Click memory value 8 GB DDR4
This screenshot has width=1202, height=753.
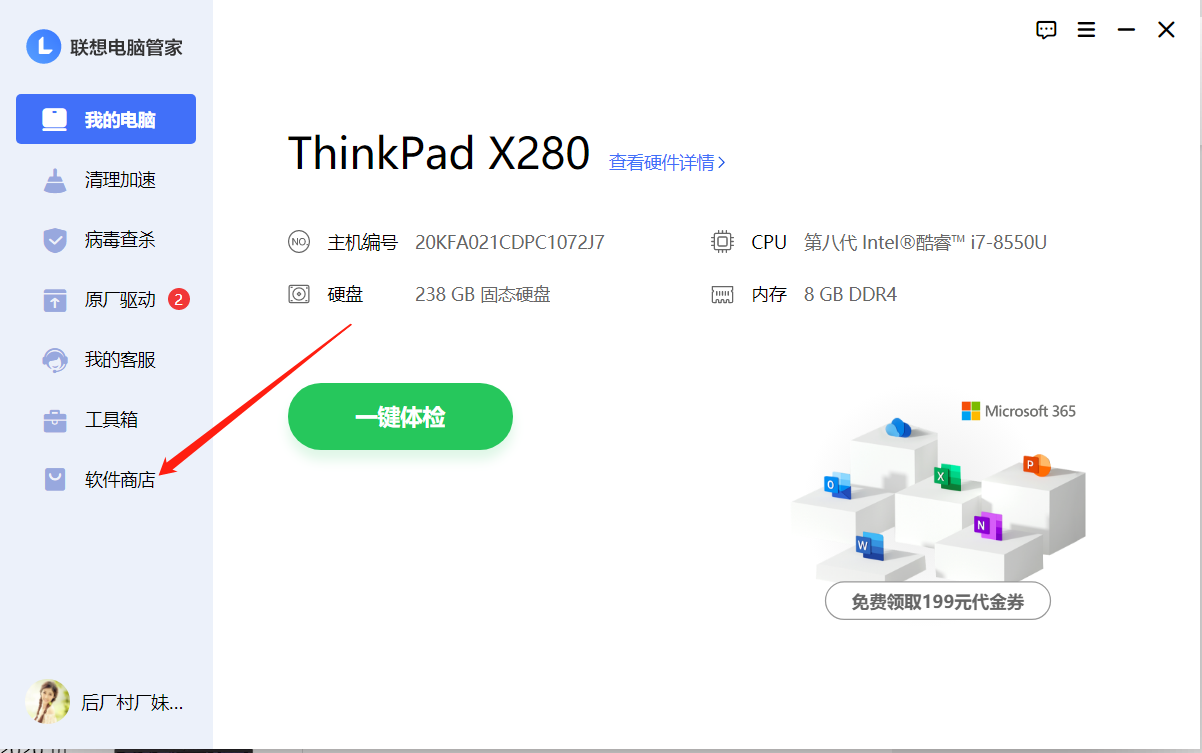[x=850, y=294]
